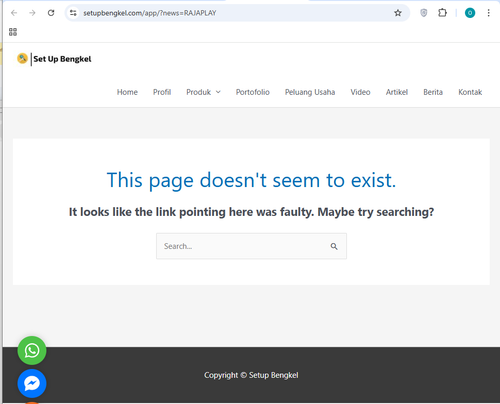Viewport: 500px width, 404px height.
Task: Open the shield extension icon
Action: coord(424,13)
